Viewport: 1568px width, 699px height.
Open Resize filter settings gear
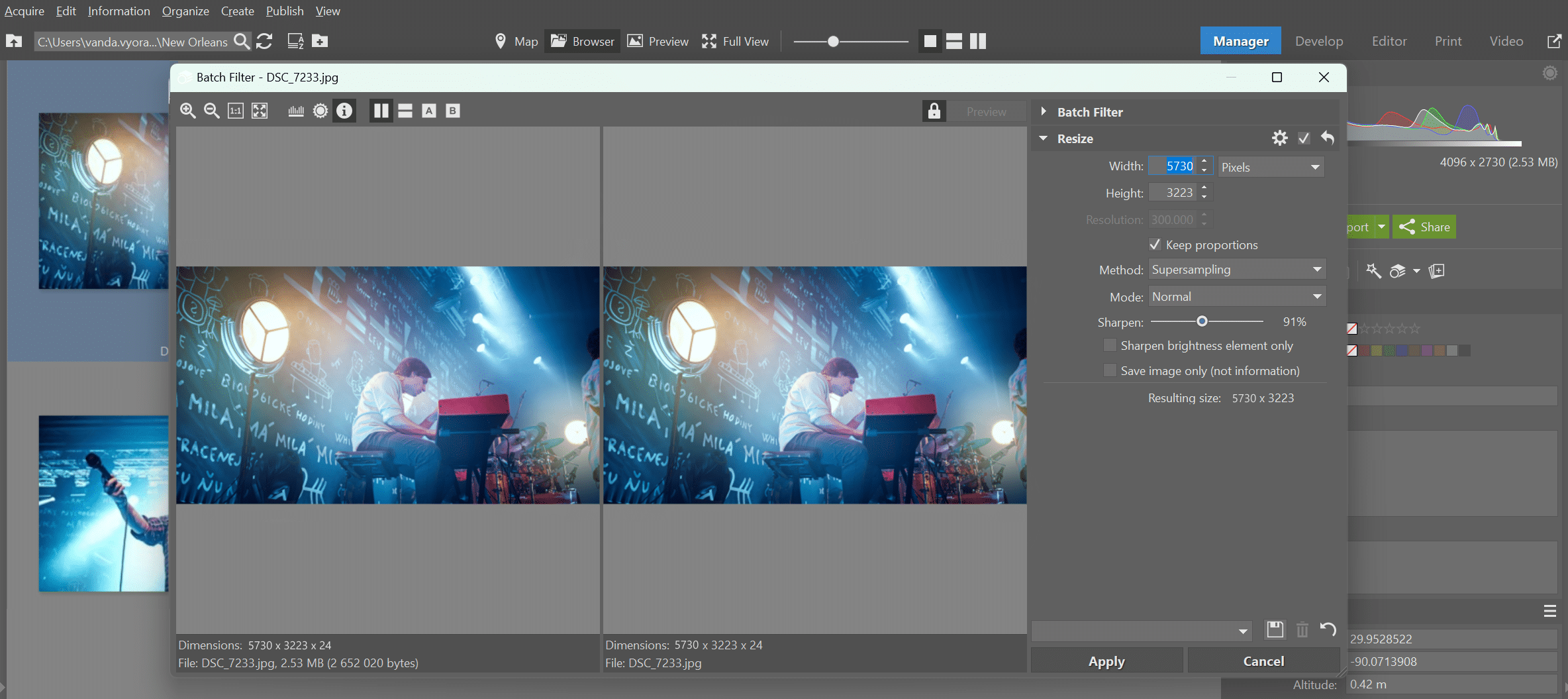1280,138
